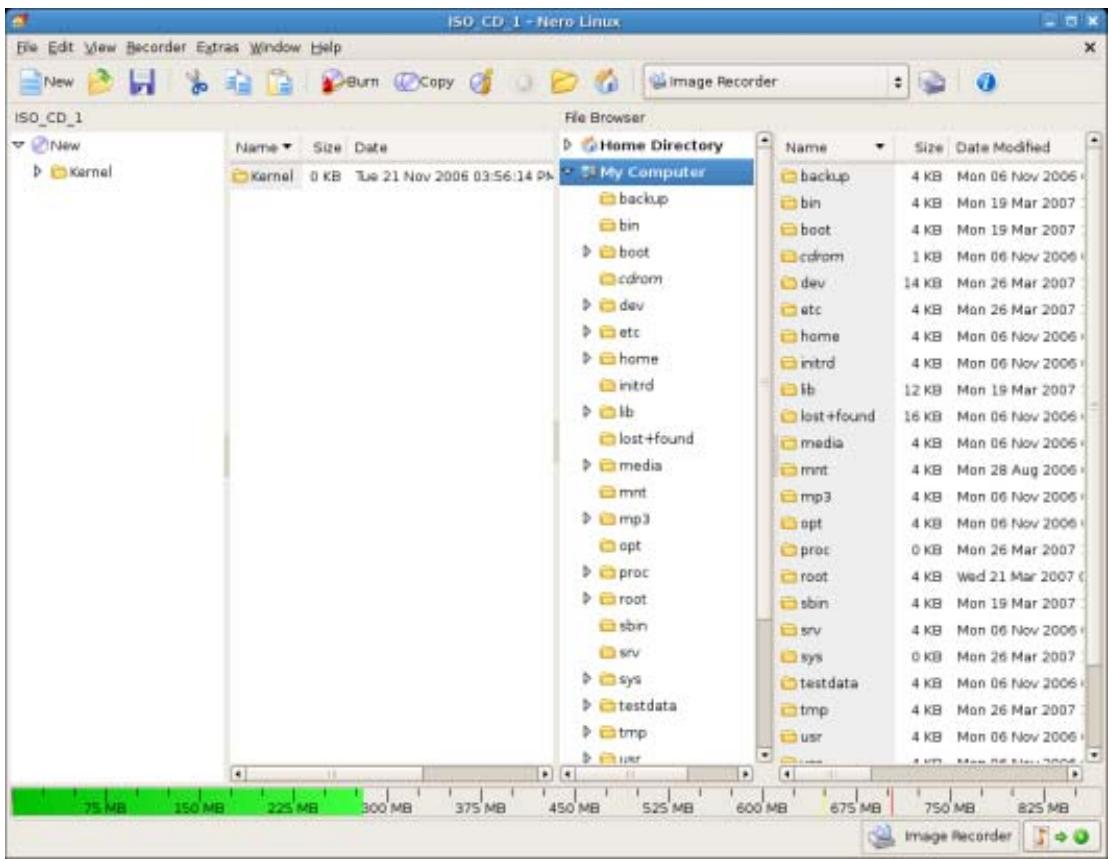Expand the boot folder in tree

[586, 251]
